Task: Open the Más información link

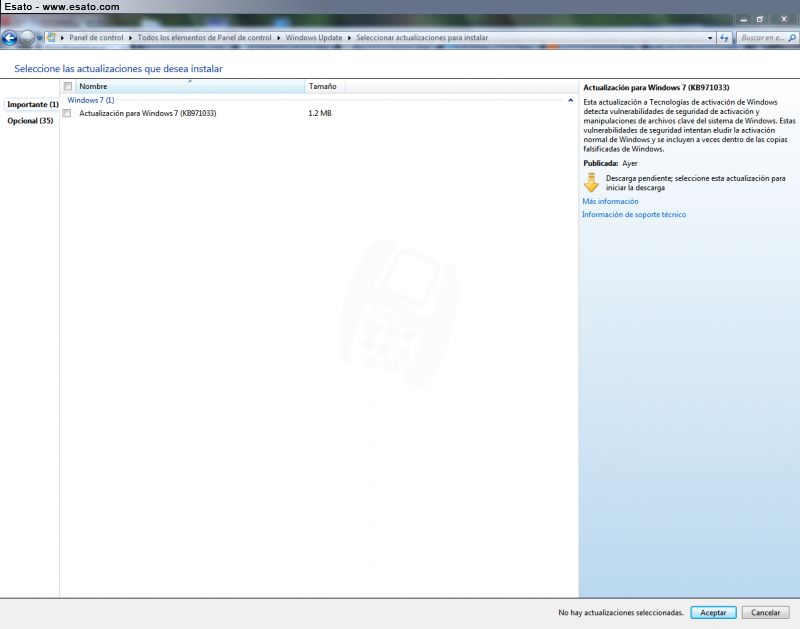Action: tap(610, 202)
